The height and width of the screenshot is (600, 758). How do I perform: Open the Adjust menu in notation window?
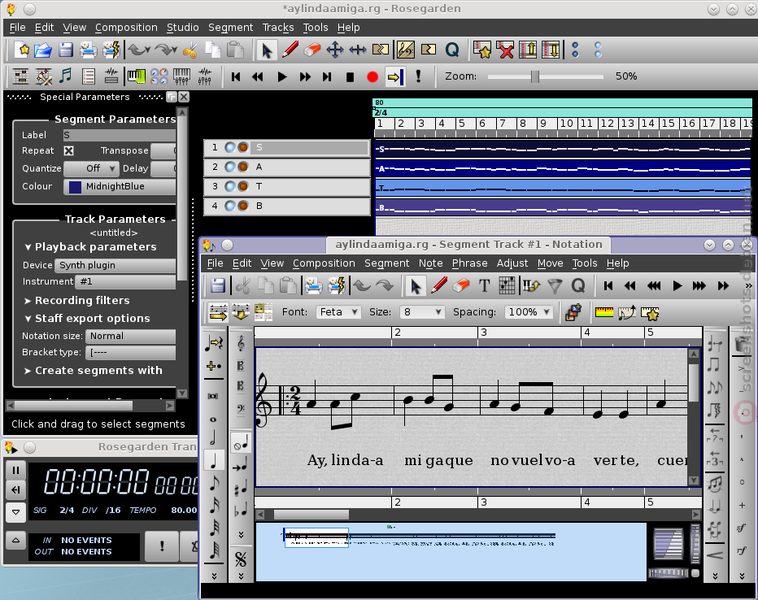click(512, 263)
